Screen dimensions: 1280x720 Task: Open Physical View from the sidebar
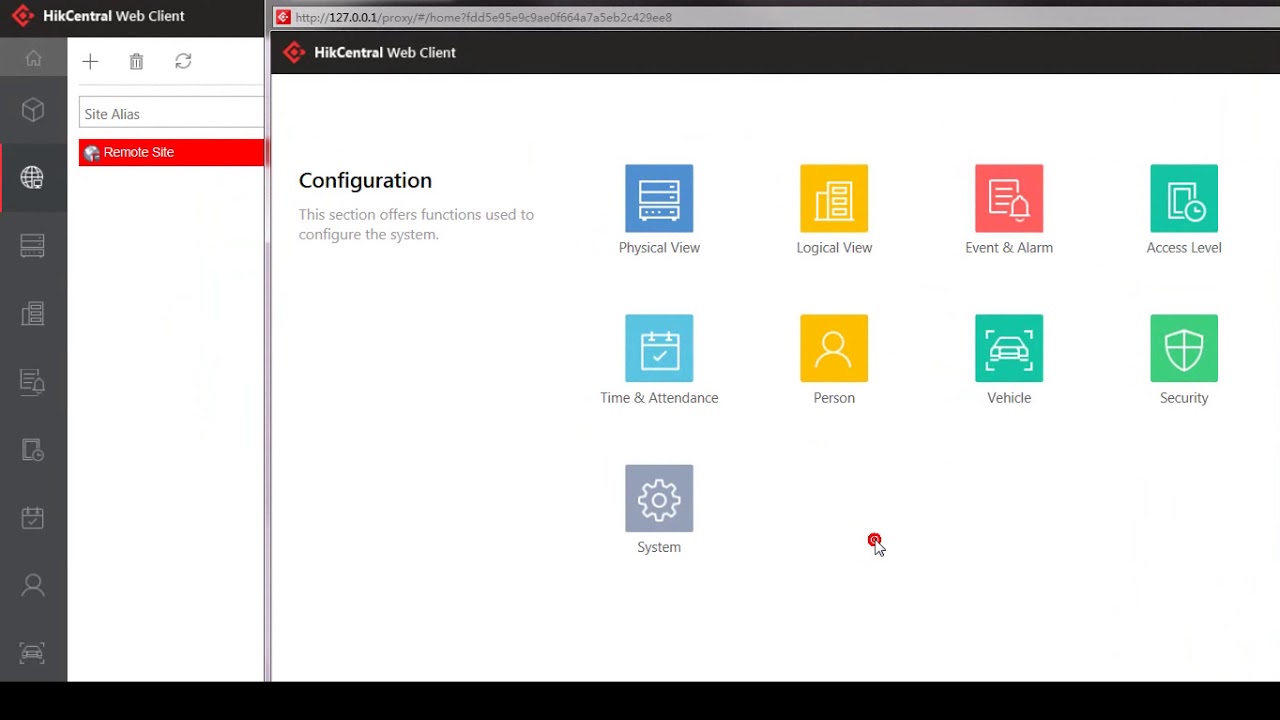tap(33, 245)
